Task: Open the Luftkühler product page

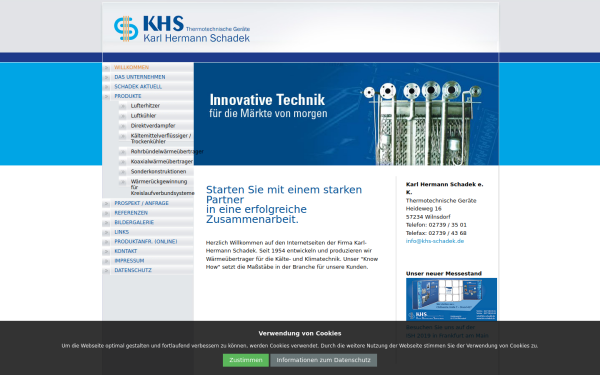Action: pyautogui.click(x=143, y=116)
